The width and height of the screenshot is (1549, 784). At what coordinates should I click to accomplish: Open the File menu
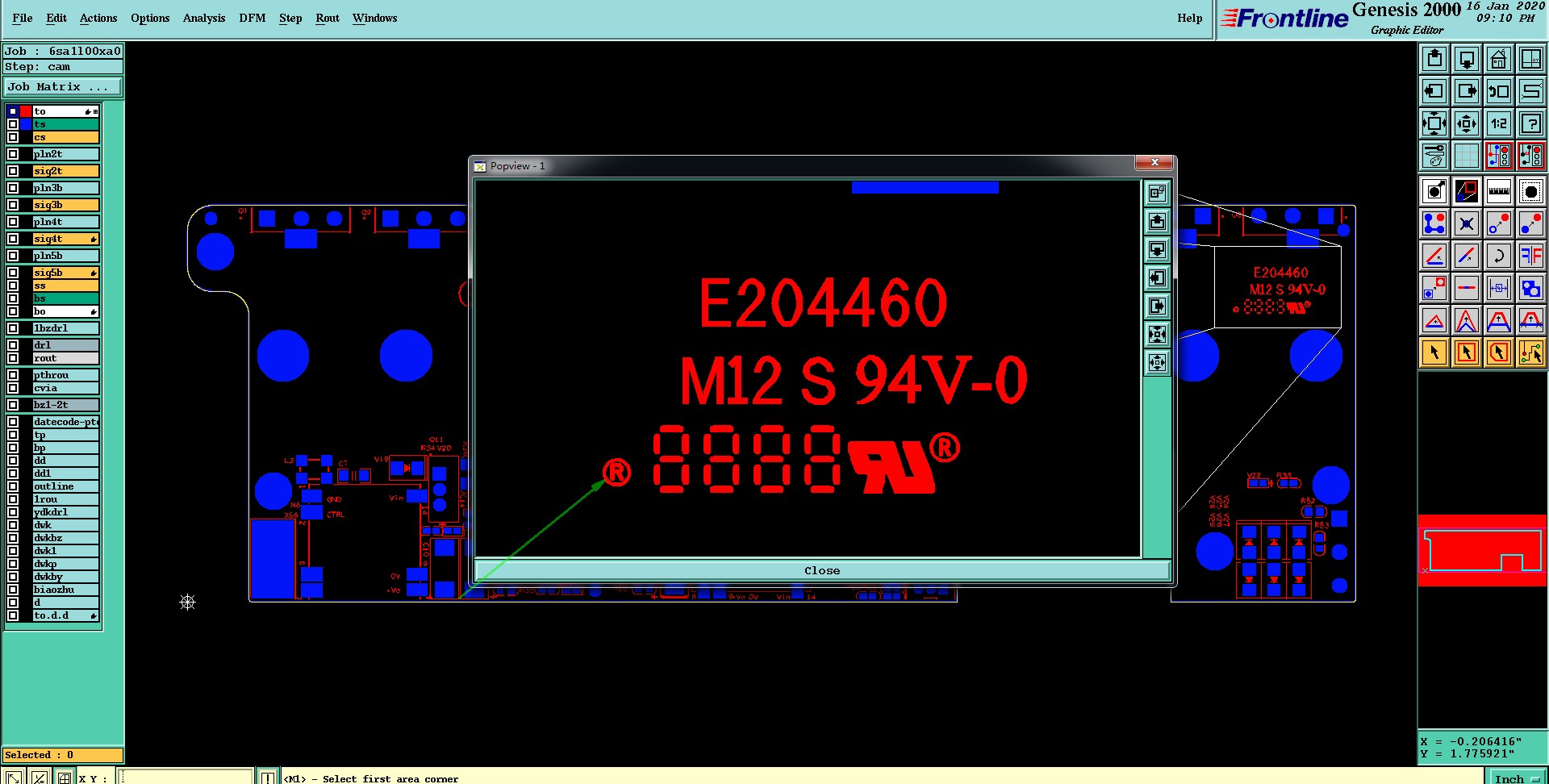point(23,18)
